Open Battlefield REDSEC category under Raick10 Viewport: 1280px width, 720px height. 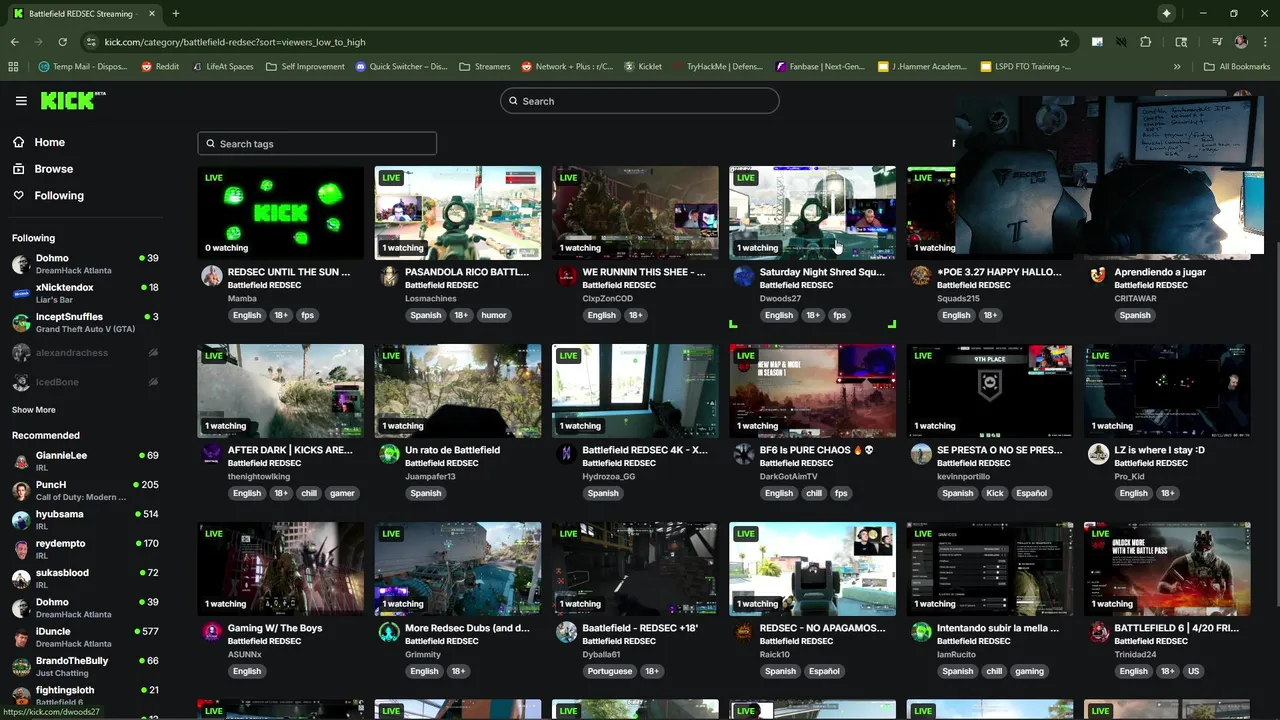coord(796,641)
